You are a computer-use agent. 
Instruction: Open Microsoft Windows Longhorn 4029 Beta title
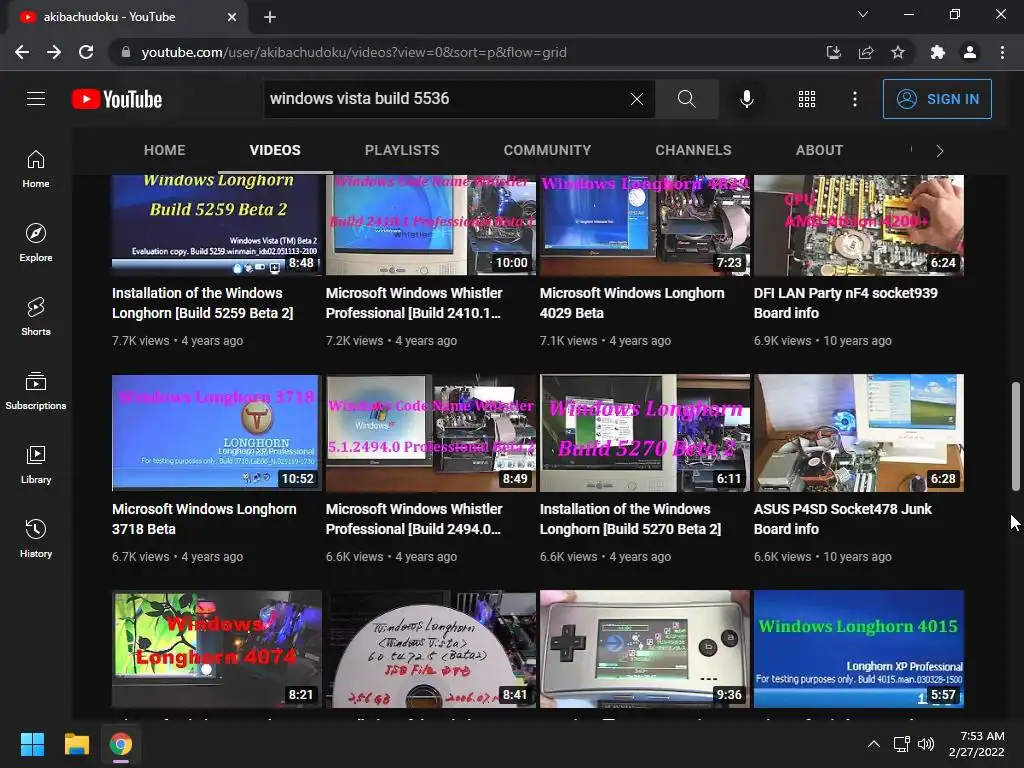pyautogui.click(x=632, y=303)
